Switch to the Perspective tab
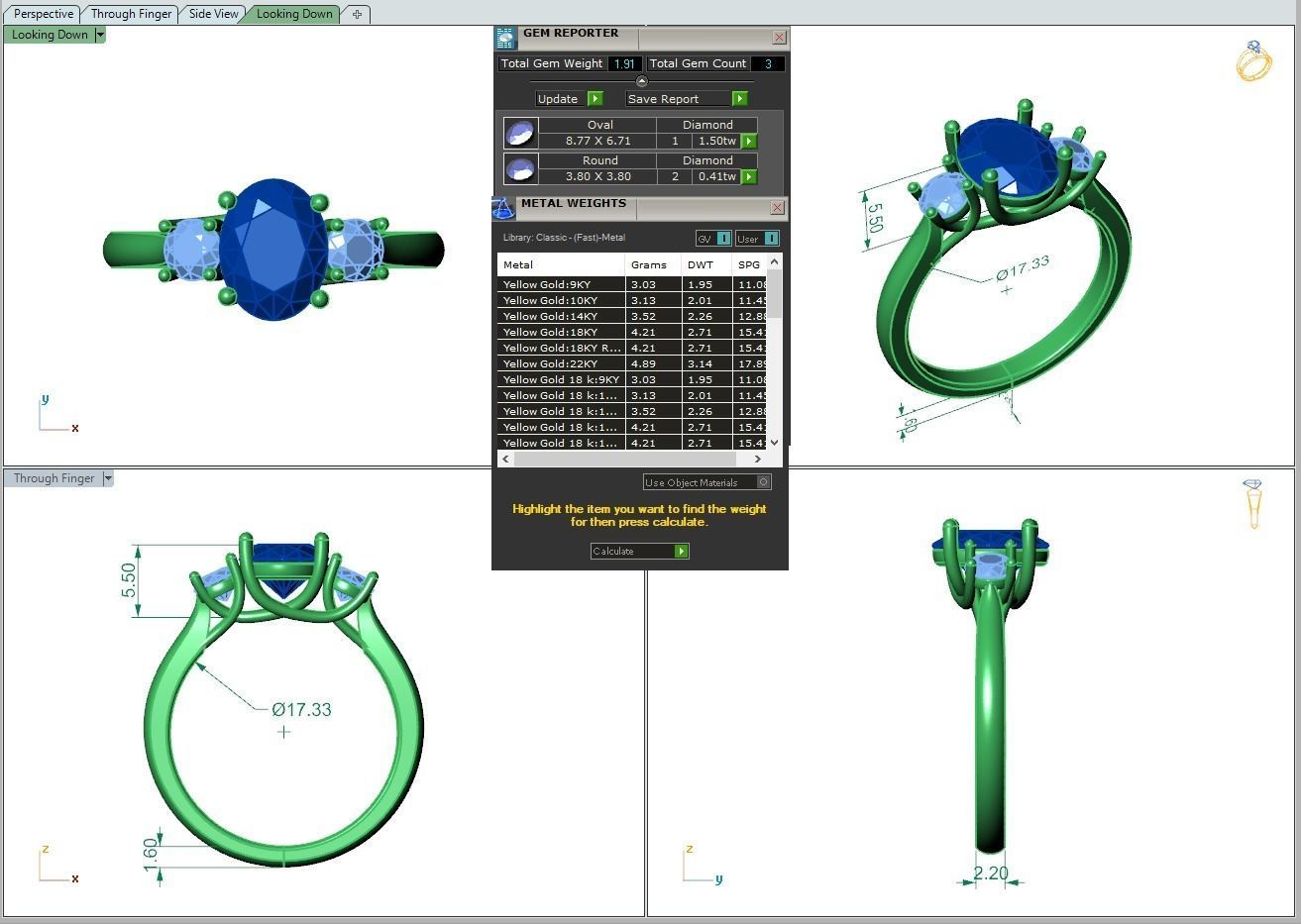1301x924 pixels. 44,14
